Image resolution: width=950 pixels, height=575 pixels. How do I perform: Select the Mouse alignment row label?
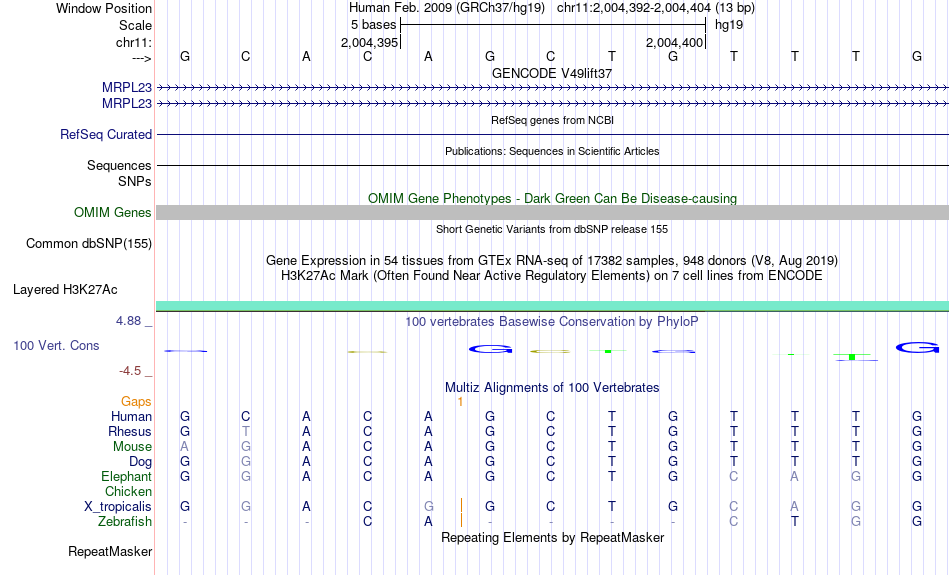point(132,447)
